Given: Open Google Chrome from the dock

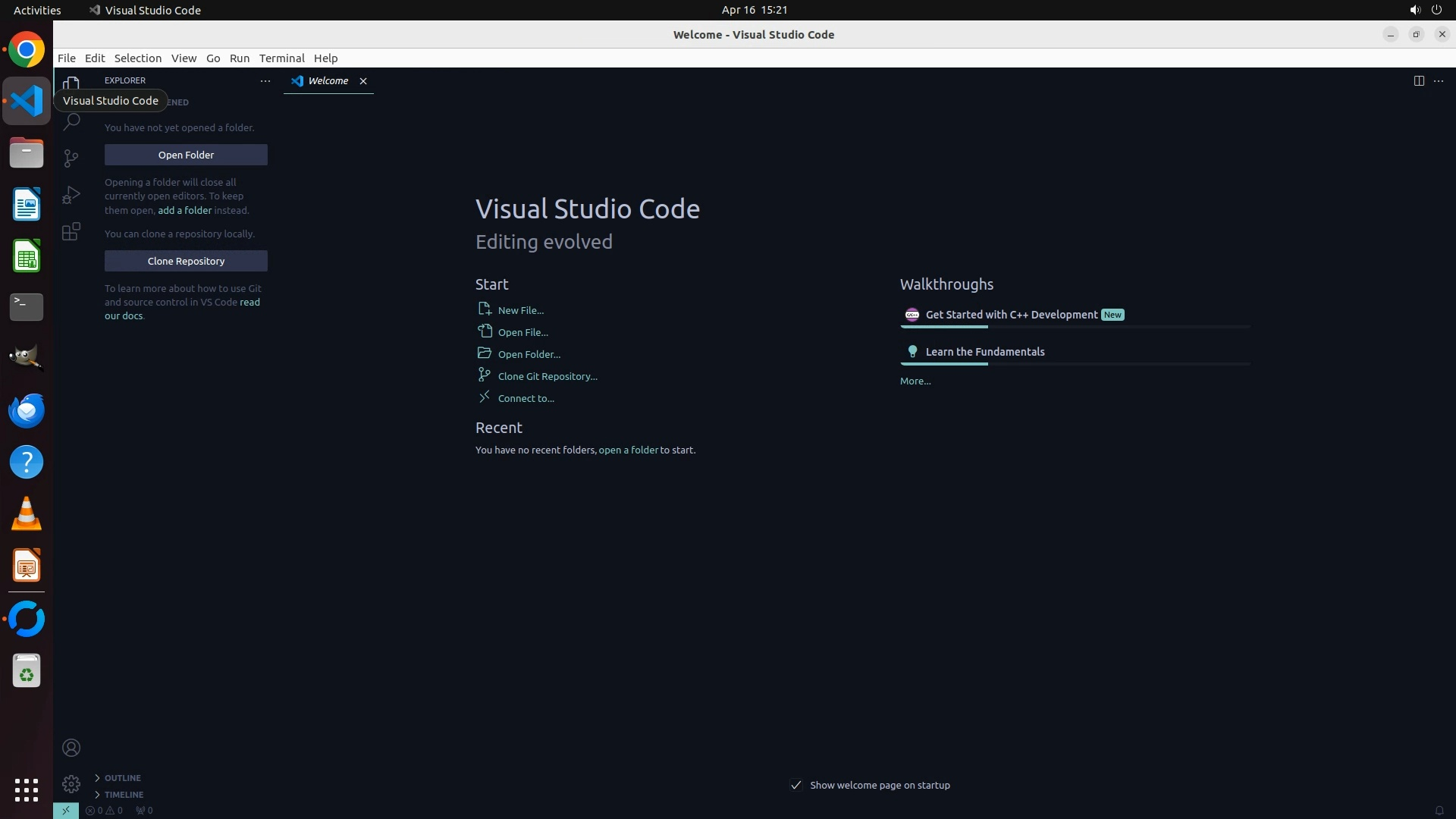Looking at the screenshot, I should (27, 50).
